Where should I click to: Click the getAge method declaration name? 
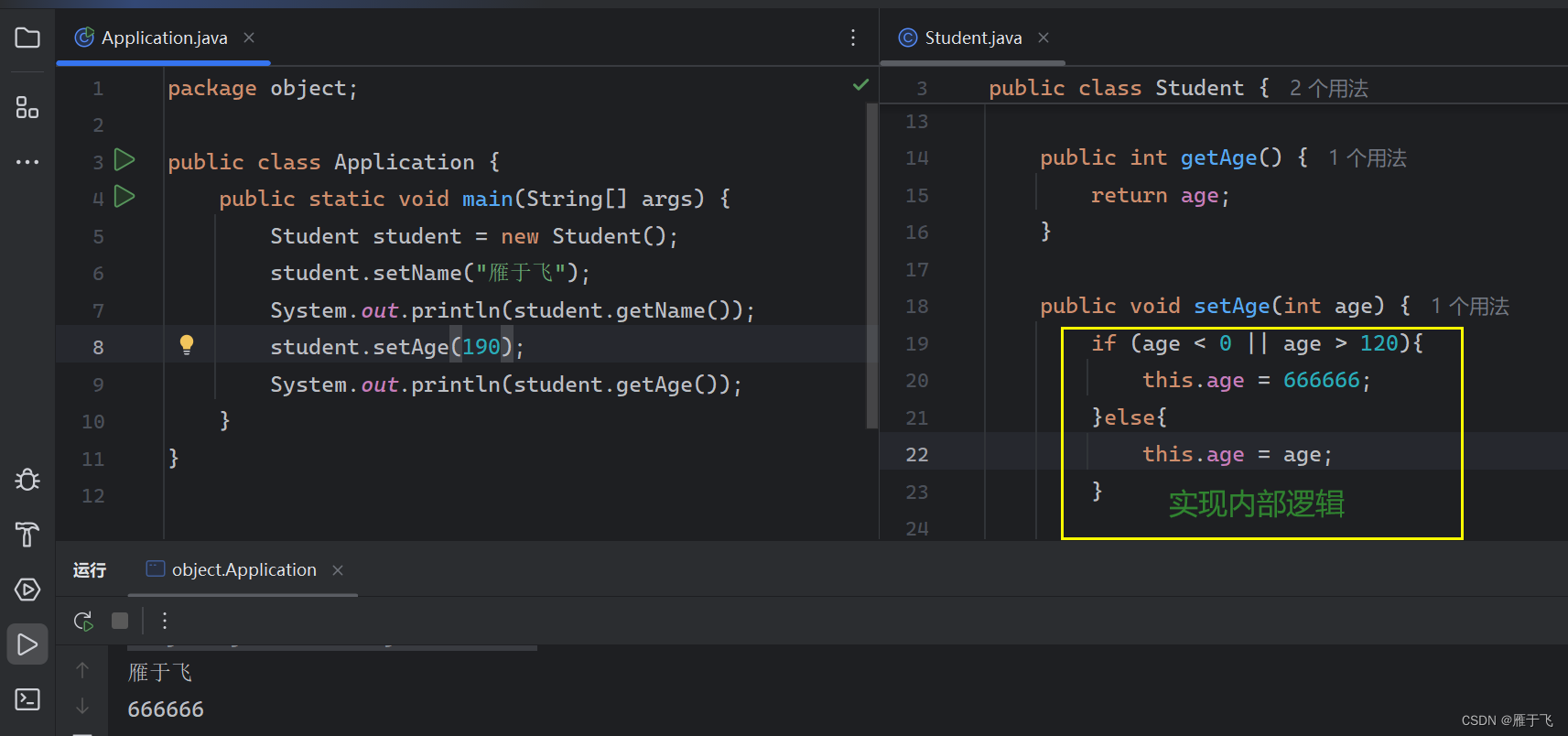[1218, 157]
